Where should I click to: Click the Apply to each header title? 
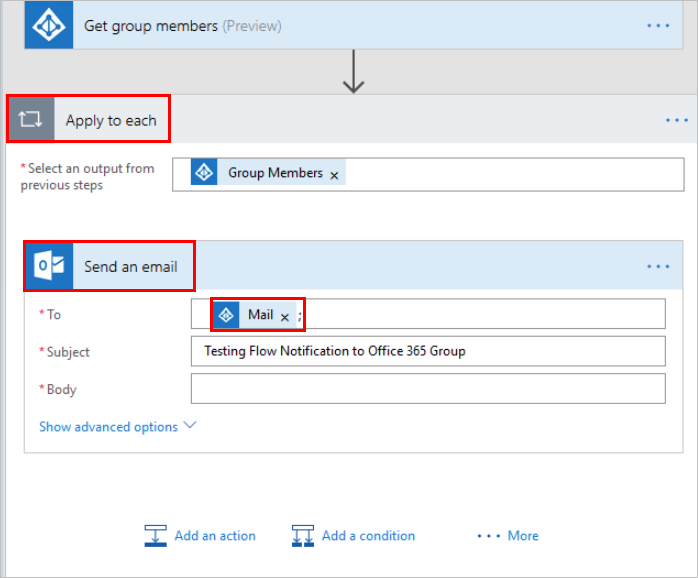[x=111, y=121]
